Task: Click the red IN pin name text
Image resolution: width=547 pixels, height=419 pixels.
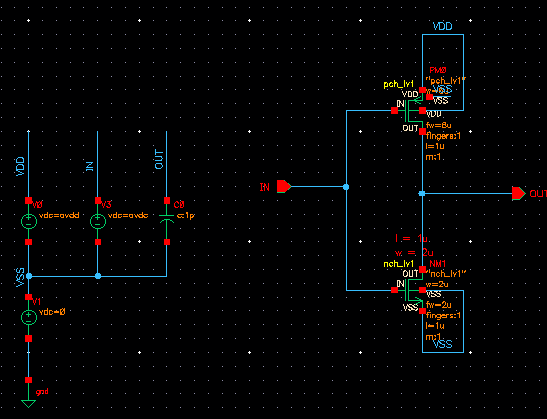Action: pos(264,187)
